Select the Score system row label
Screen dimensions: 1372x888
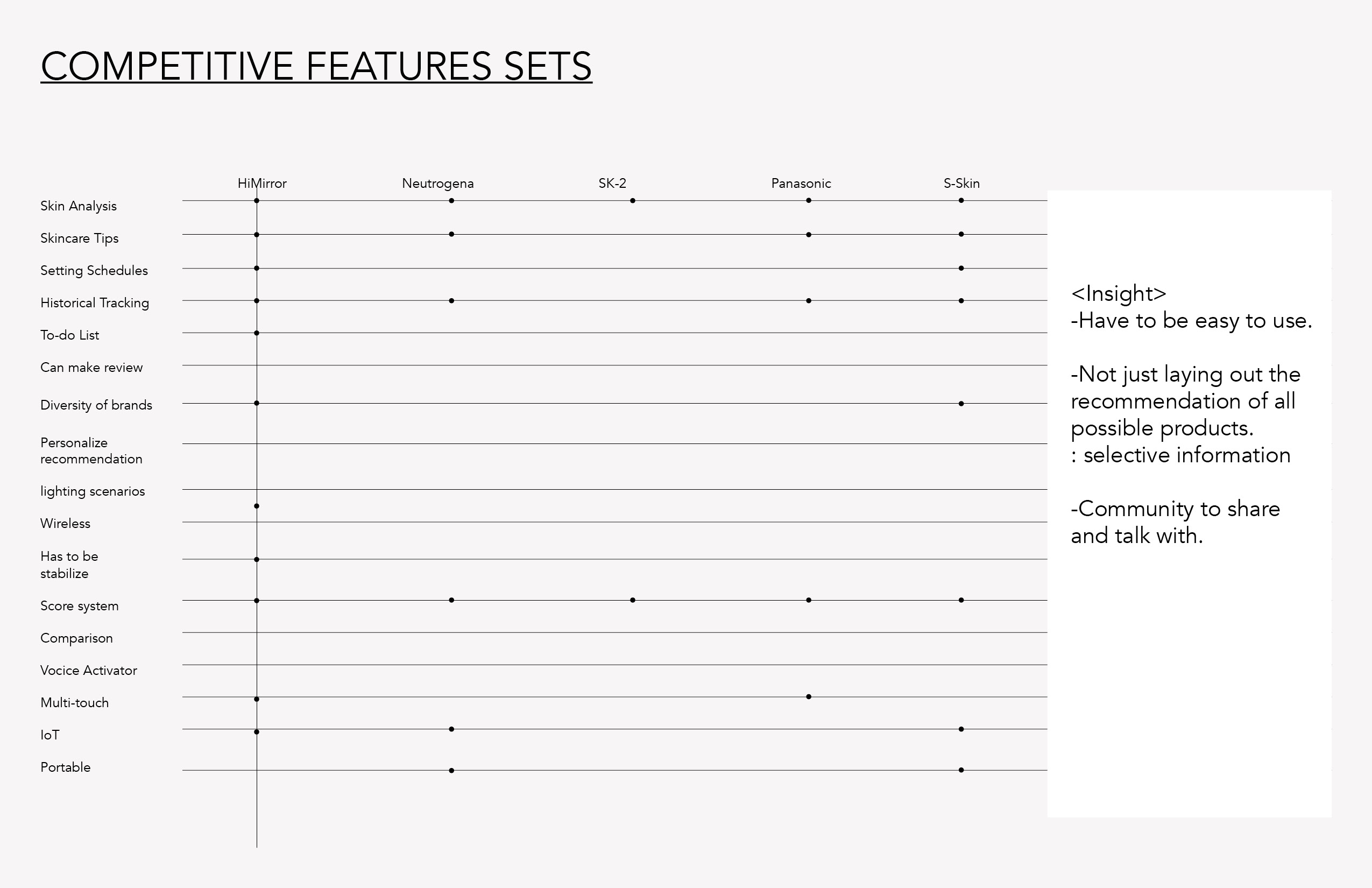[80, 606]
